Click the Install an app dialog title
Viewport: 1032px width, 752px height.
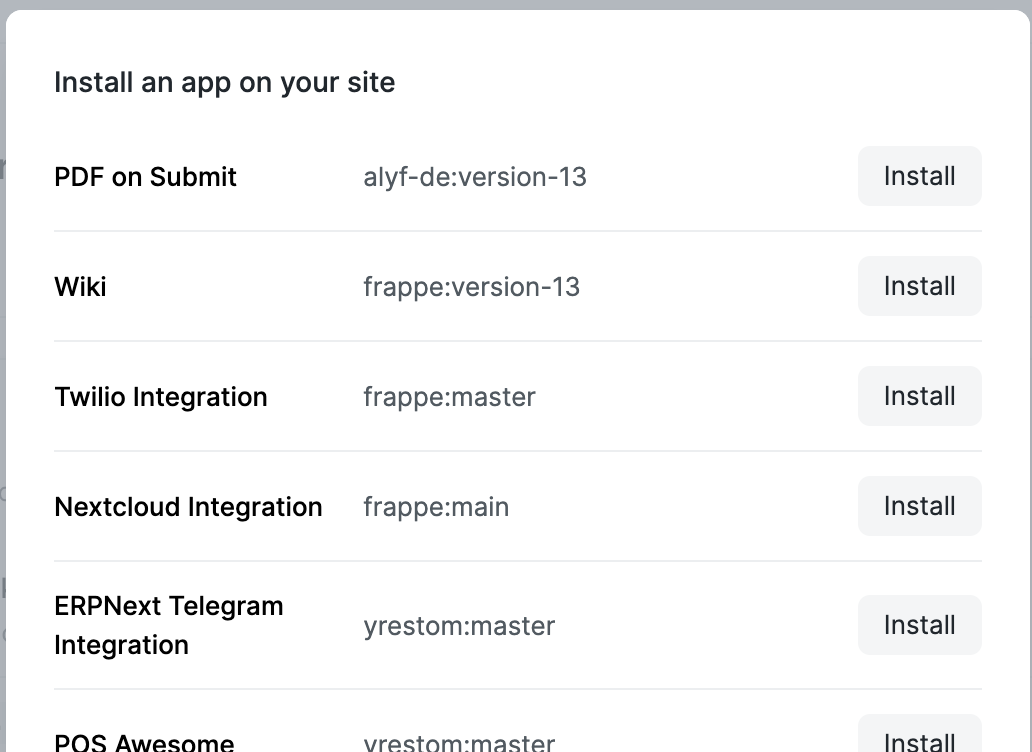tap(224, 82)
